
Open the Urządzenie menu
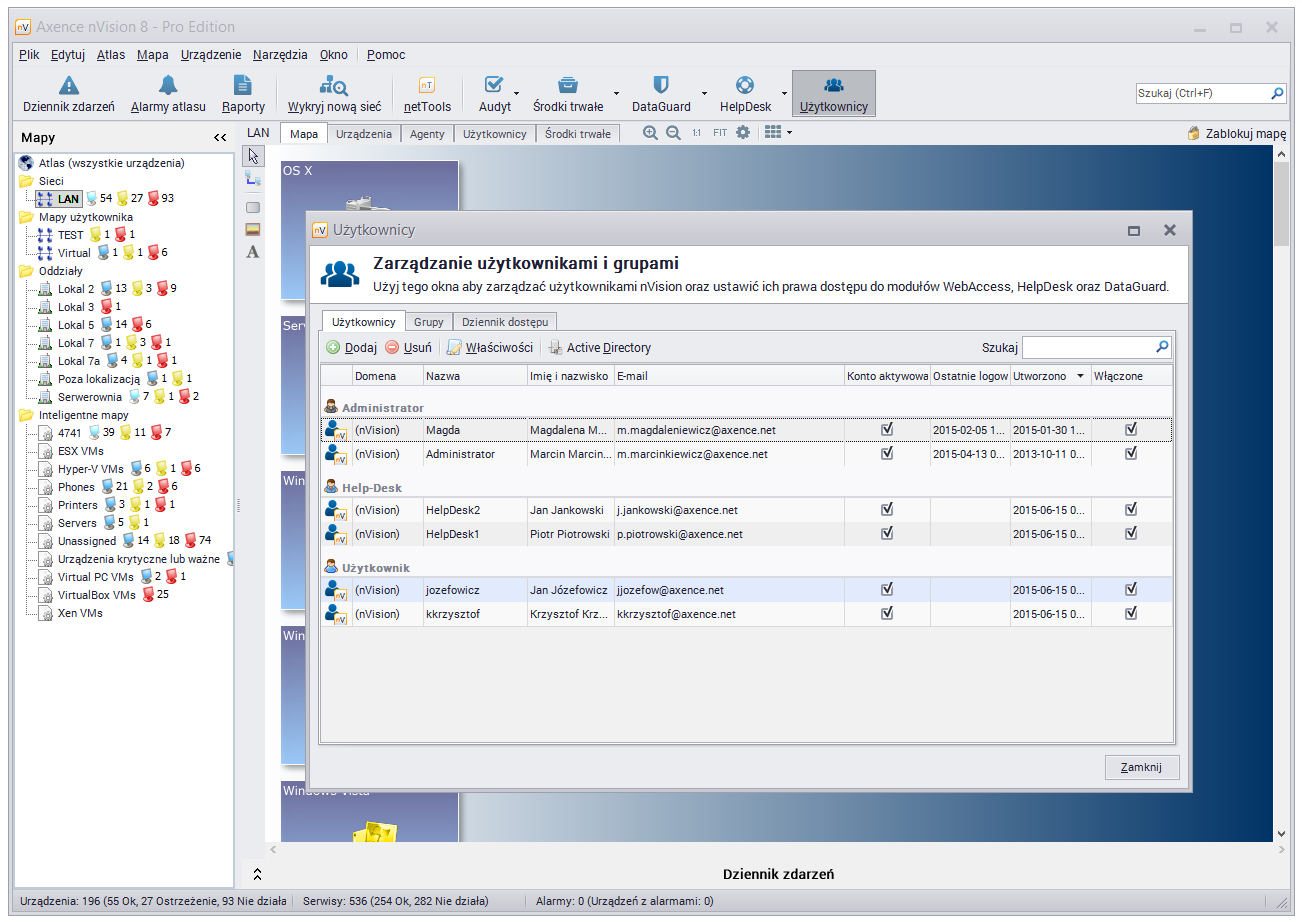pos(211,55)
